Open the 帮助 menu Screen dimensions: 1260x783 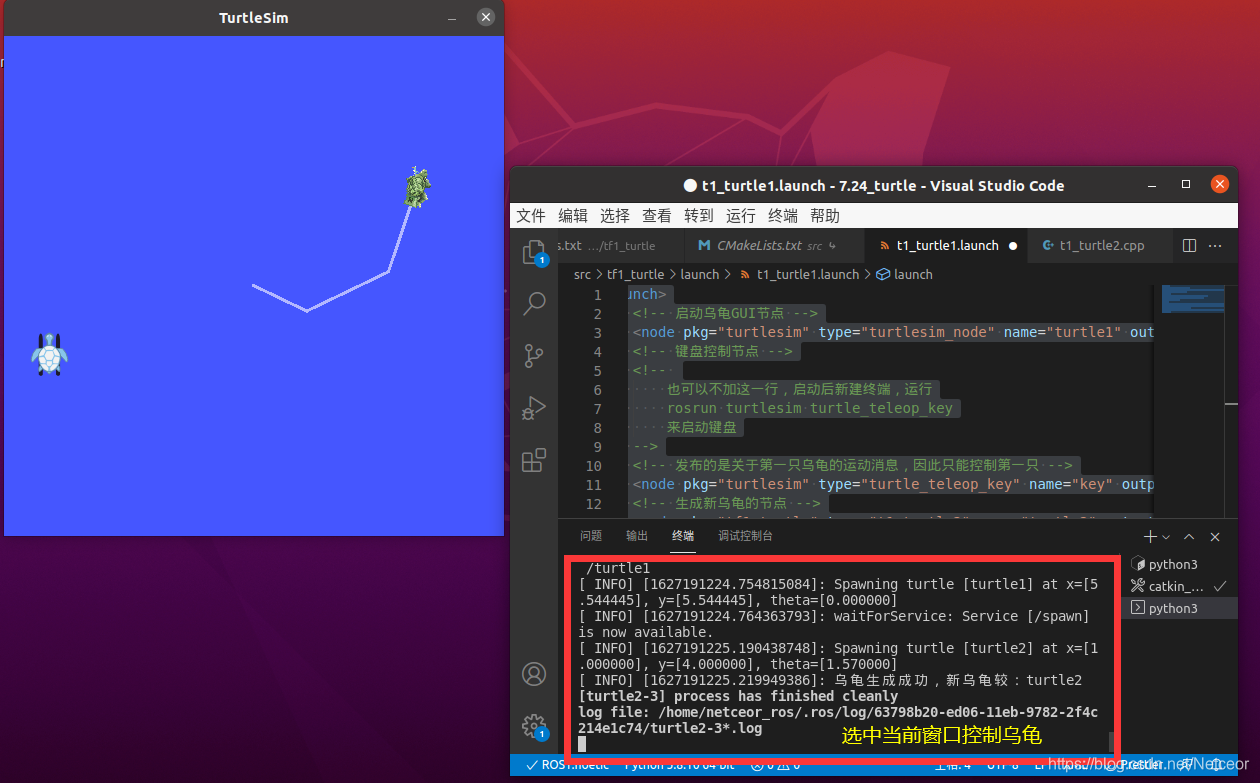825,216
